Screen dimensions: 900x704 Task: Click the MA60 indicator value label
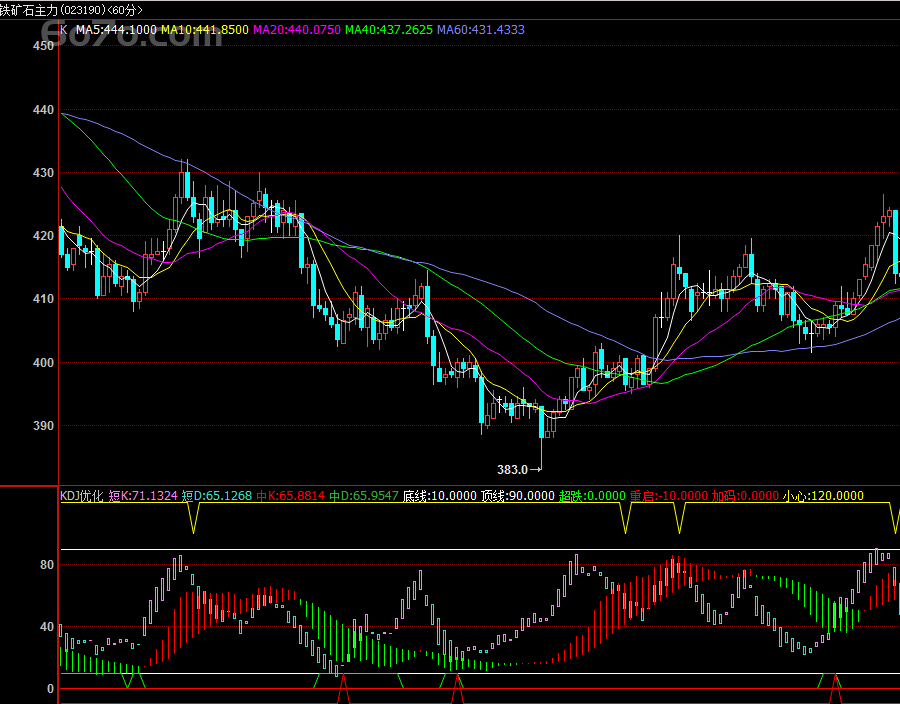[482, 30]
